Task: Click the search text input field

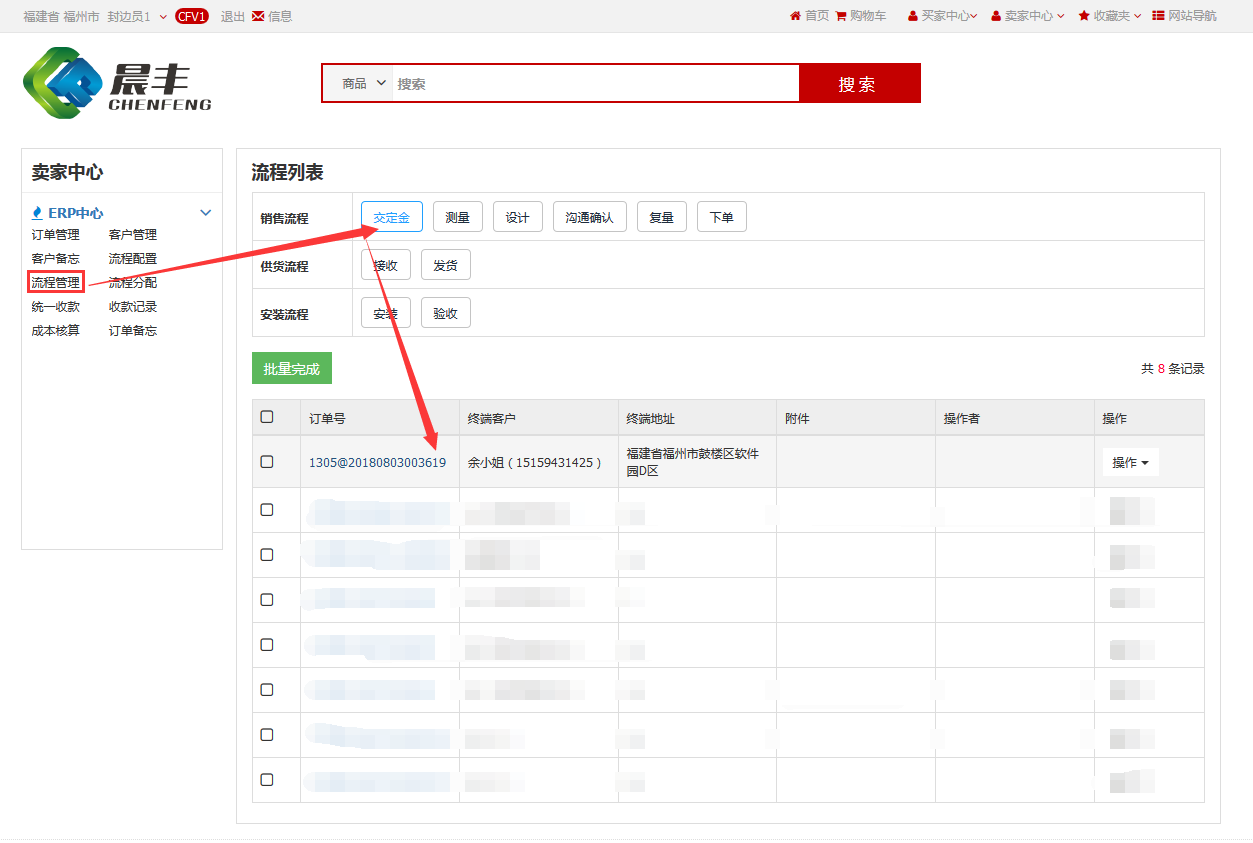Action: [595, 84]
